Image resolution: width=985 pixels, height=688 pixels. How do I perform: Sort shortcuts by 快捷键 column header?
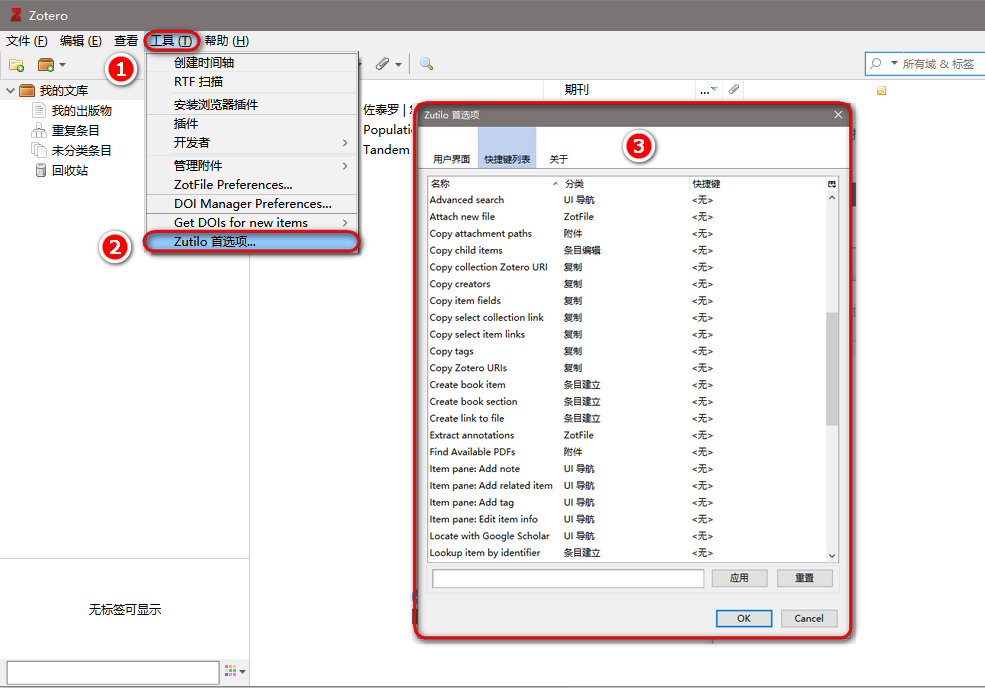click(x=757, y=183)
